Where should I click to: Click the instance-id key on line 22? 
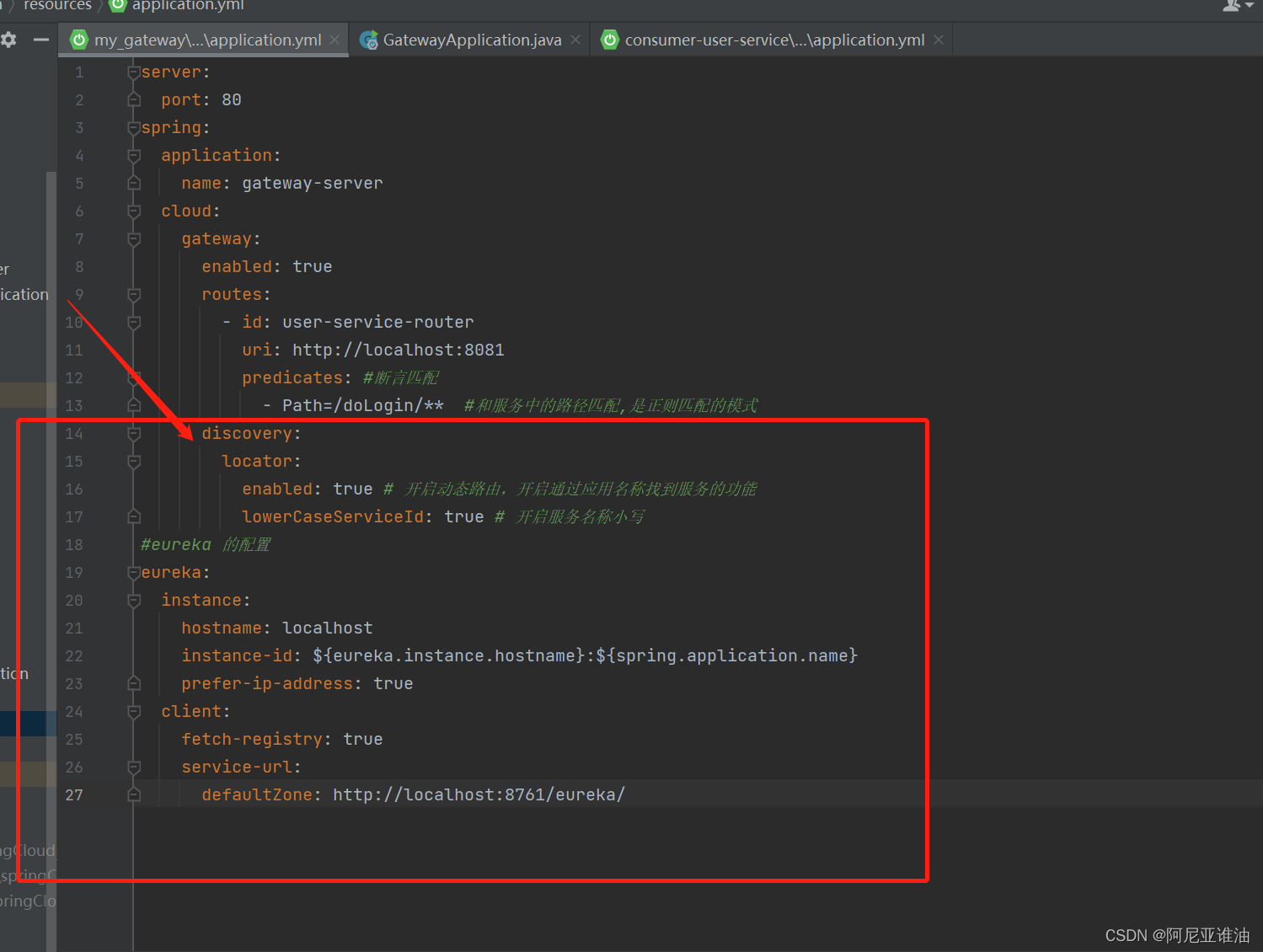(x=237, y=656)
